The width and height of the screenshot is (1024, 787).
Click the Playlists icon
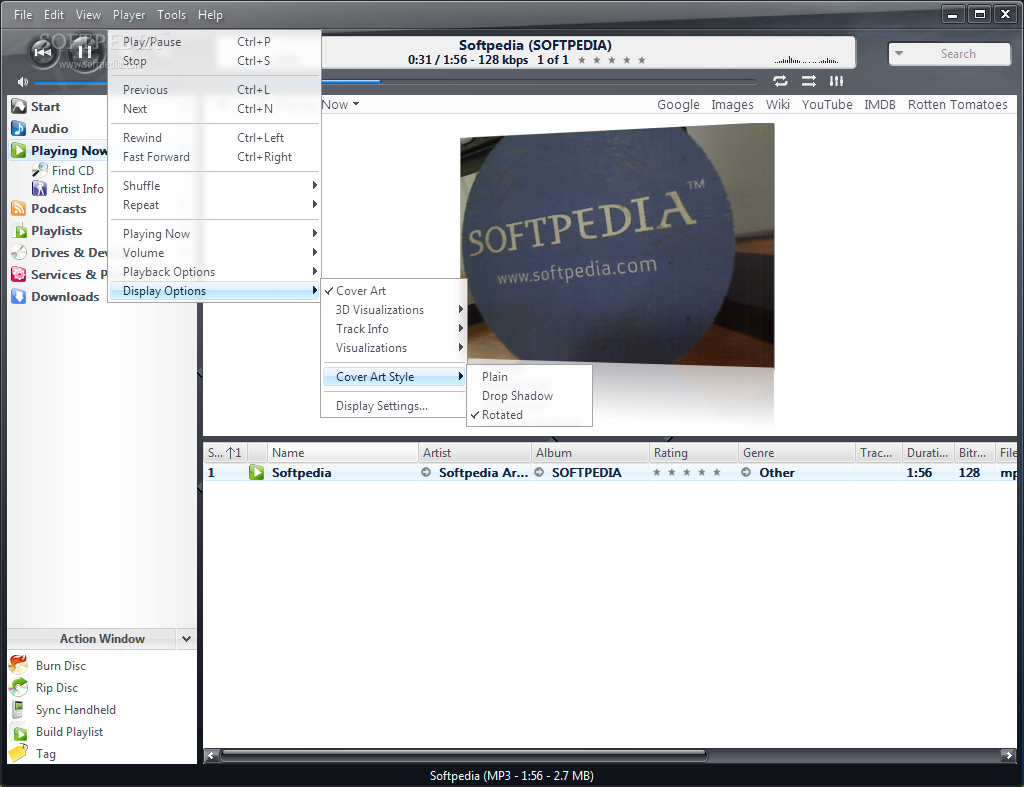[19, 231]
